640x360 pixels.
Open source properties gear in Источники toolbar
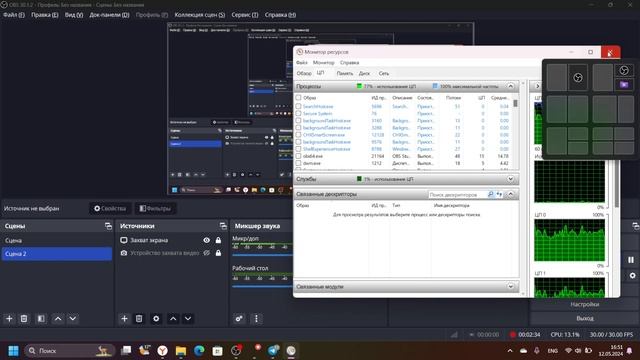click(156, 319)
